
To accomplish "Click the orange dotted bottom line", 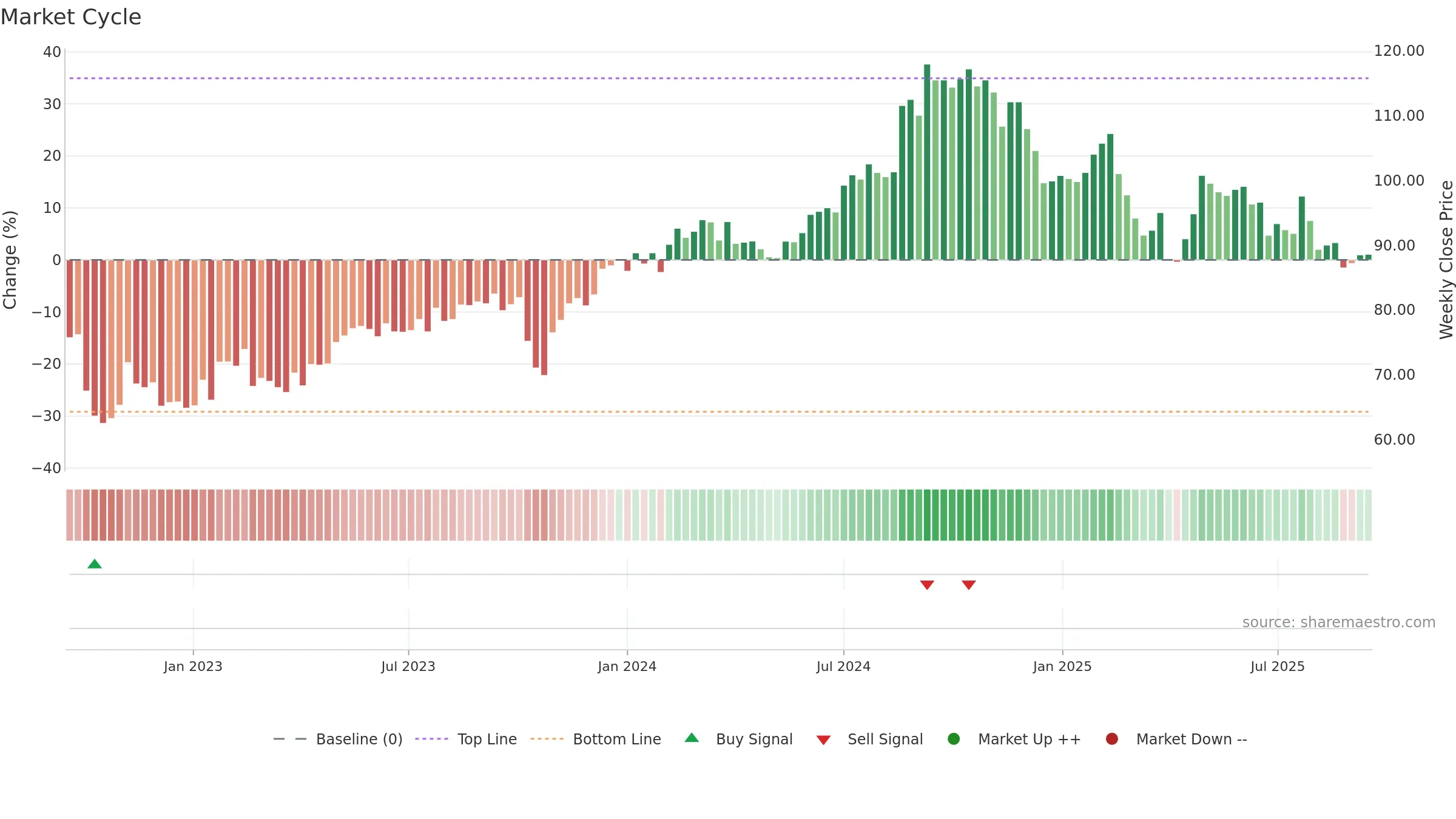I will click(719, 412).
